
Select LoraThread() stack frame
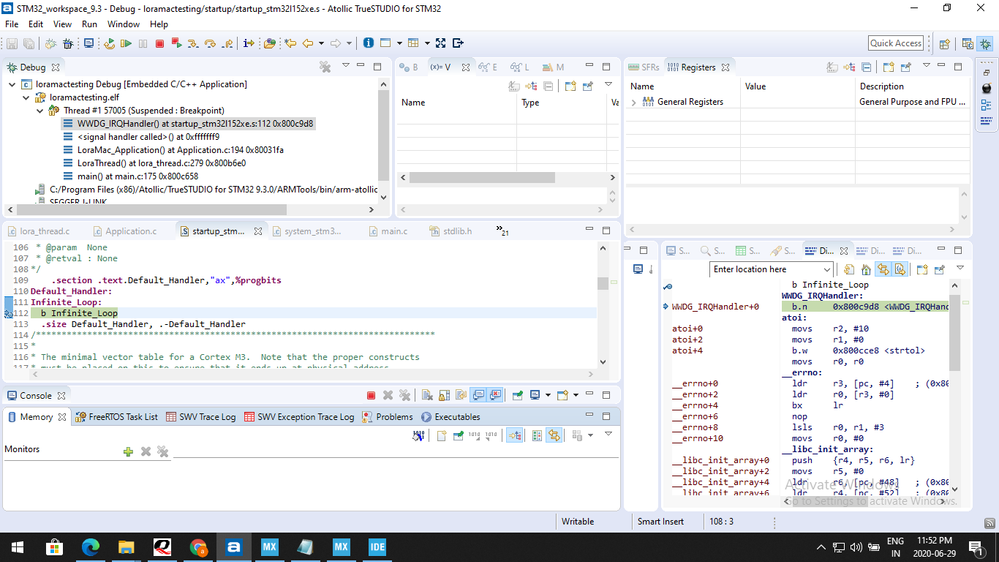tap(161, 163)
